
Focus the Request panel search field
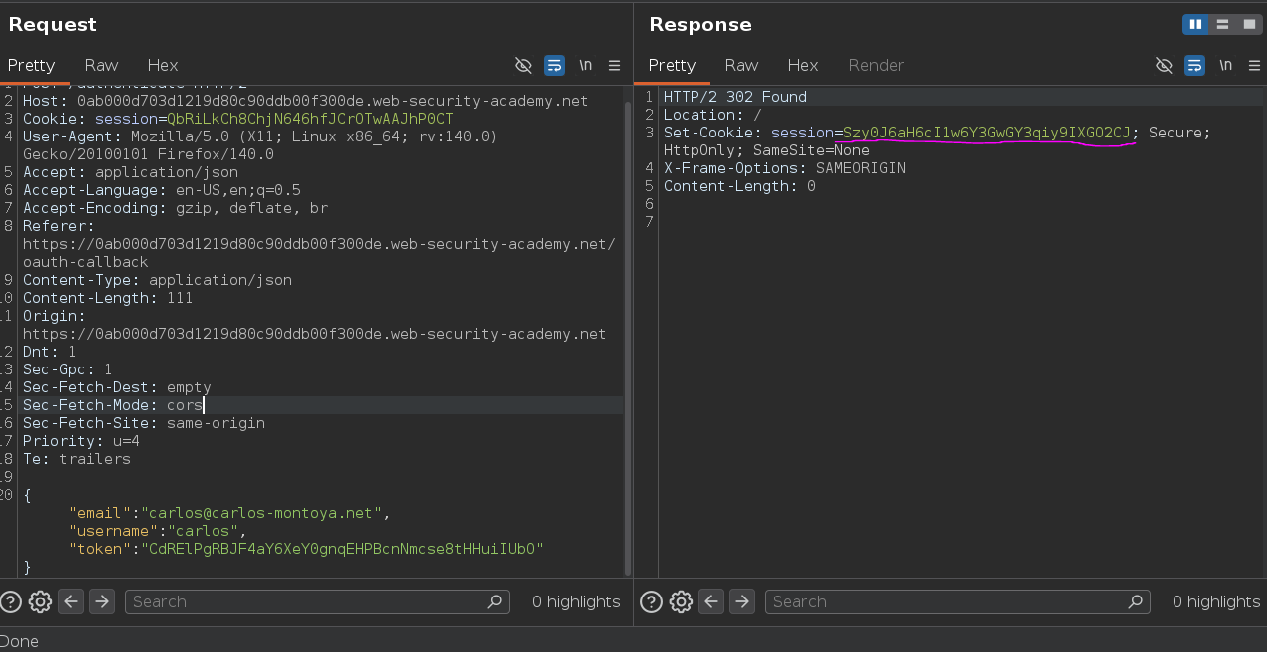tap(317, 602)
